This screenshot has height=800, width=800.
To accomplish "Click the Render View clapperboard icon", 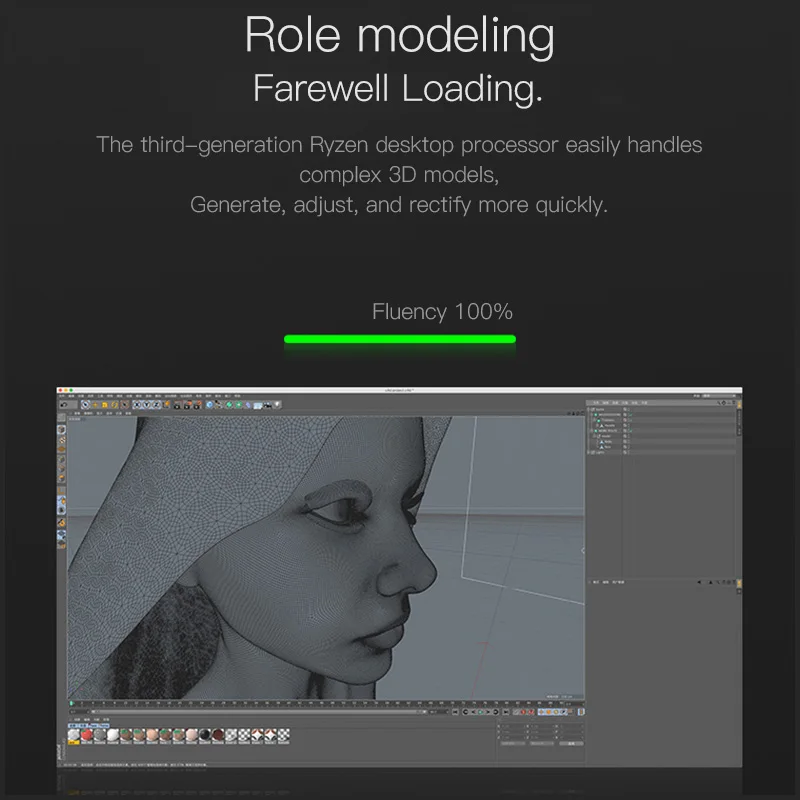I will (x=177, y=405).
